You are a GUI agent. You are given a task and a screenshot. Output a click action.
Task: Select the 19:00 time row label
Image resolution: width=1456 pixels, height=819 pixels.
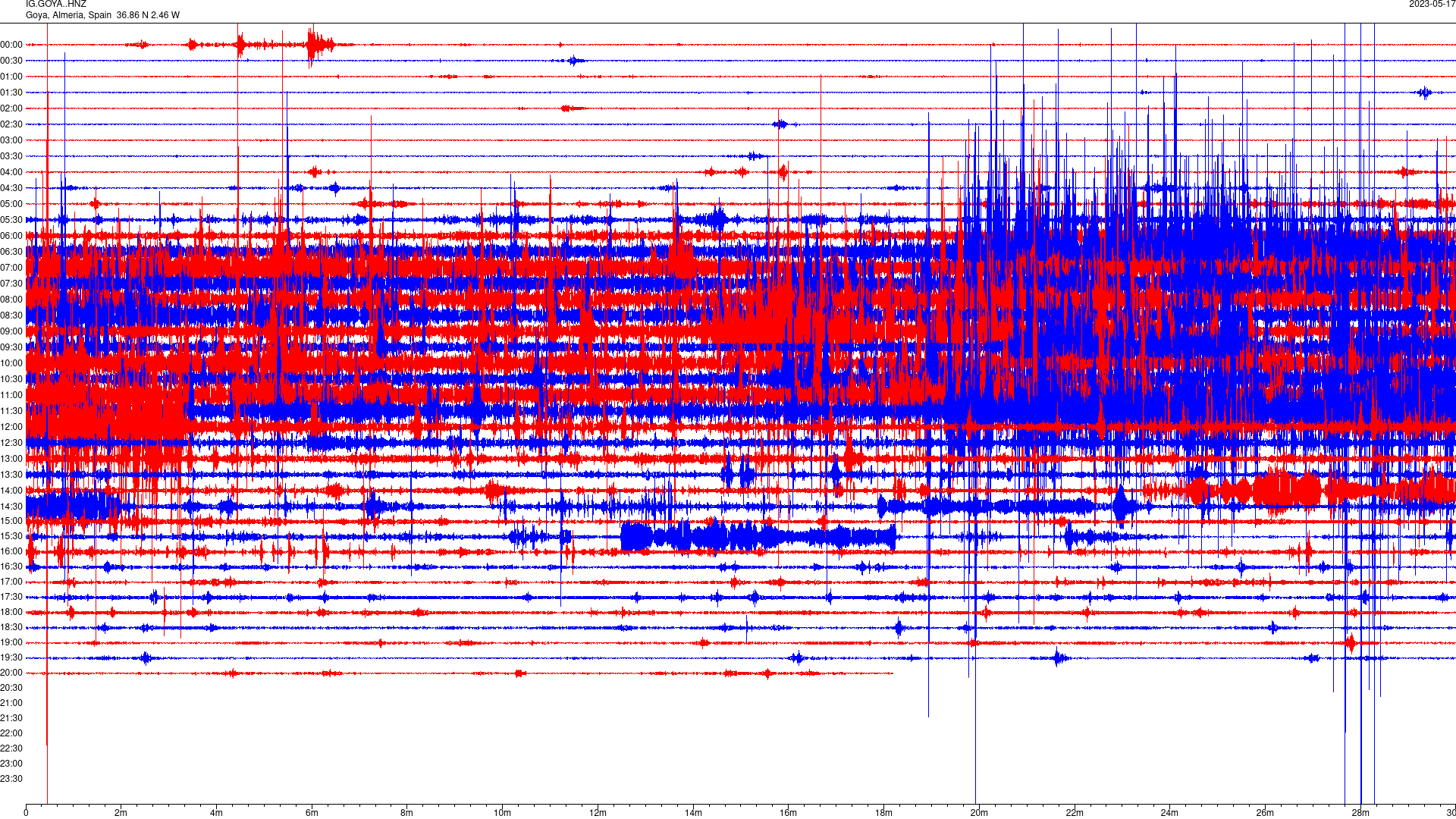(x=11, y=642)
